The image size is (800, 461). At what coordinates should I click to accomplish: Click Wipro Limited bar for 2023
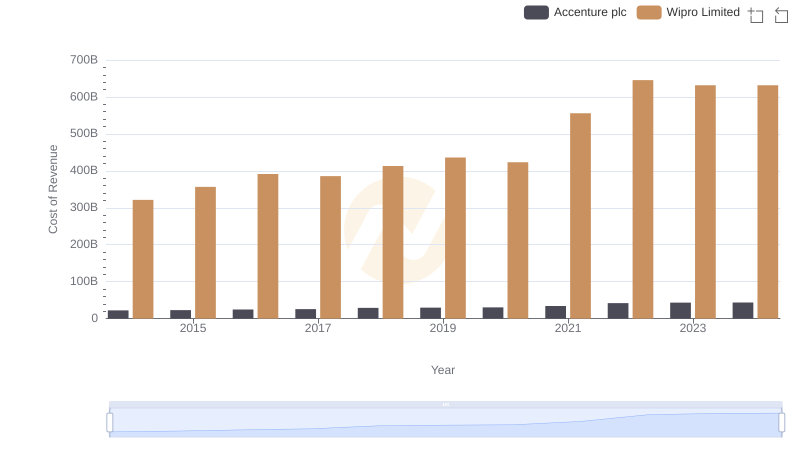pos(705,202)
